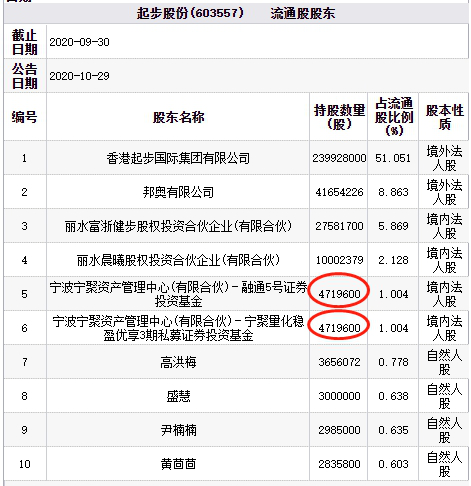This screenshot has height=486, width=471.
Task: Click the 股东名称 column header
Action: (178, 117)
